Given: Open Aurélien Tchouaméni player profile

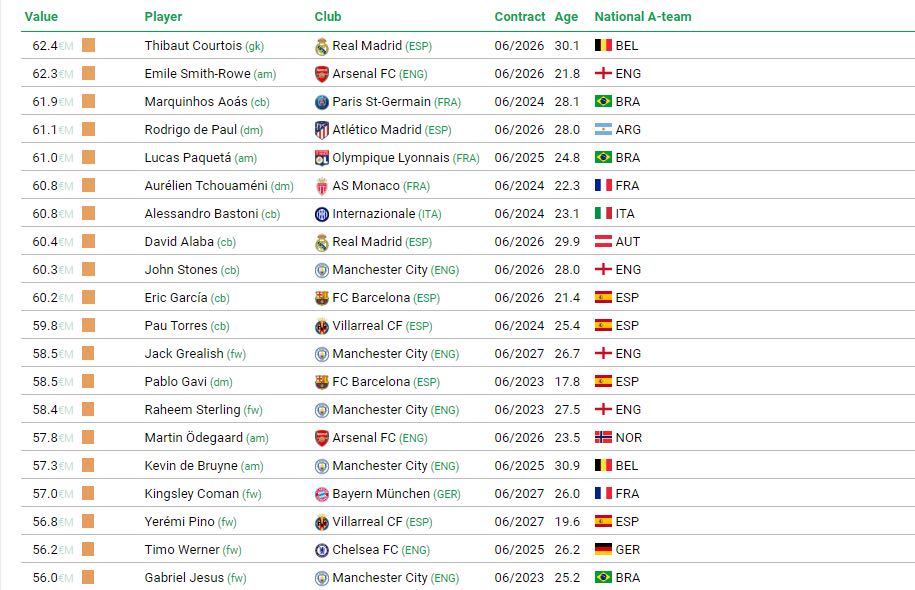Looking at the screenshot, I should tap(206, 186).
